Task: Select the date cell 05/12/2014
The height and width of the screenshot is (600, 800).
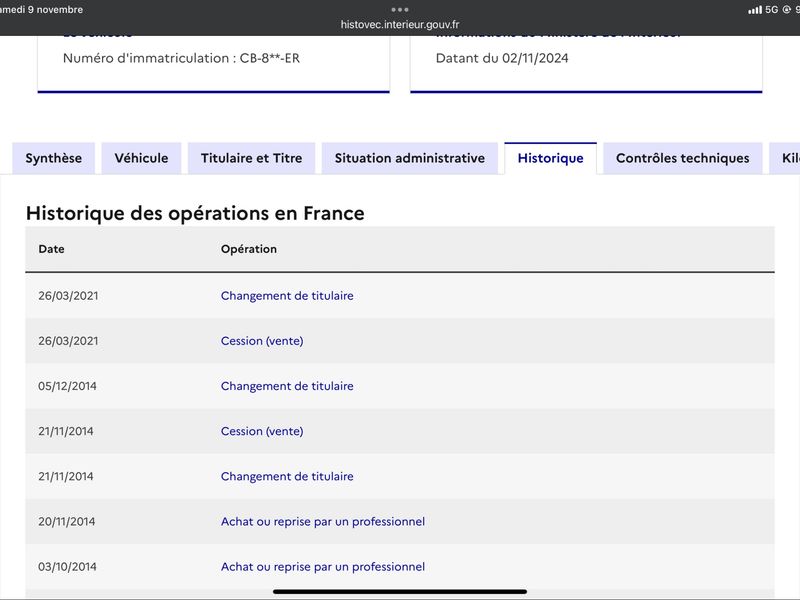Action: 67,386
